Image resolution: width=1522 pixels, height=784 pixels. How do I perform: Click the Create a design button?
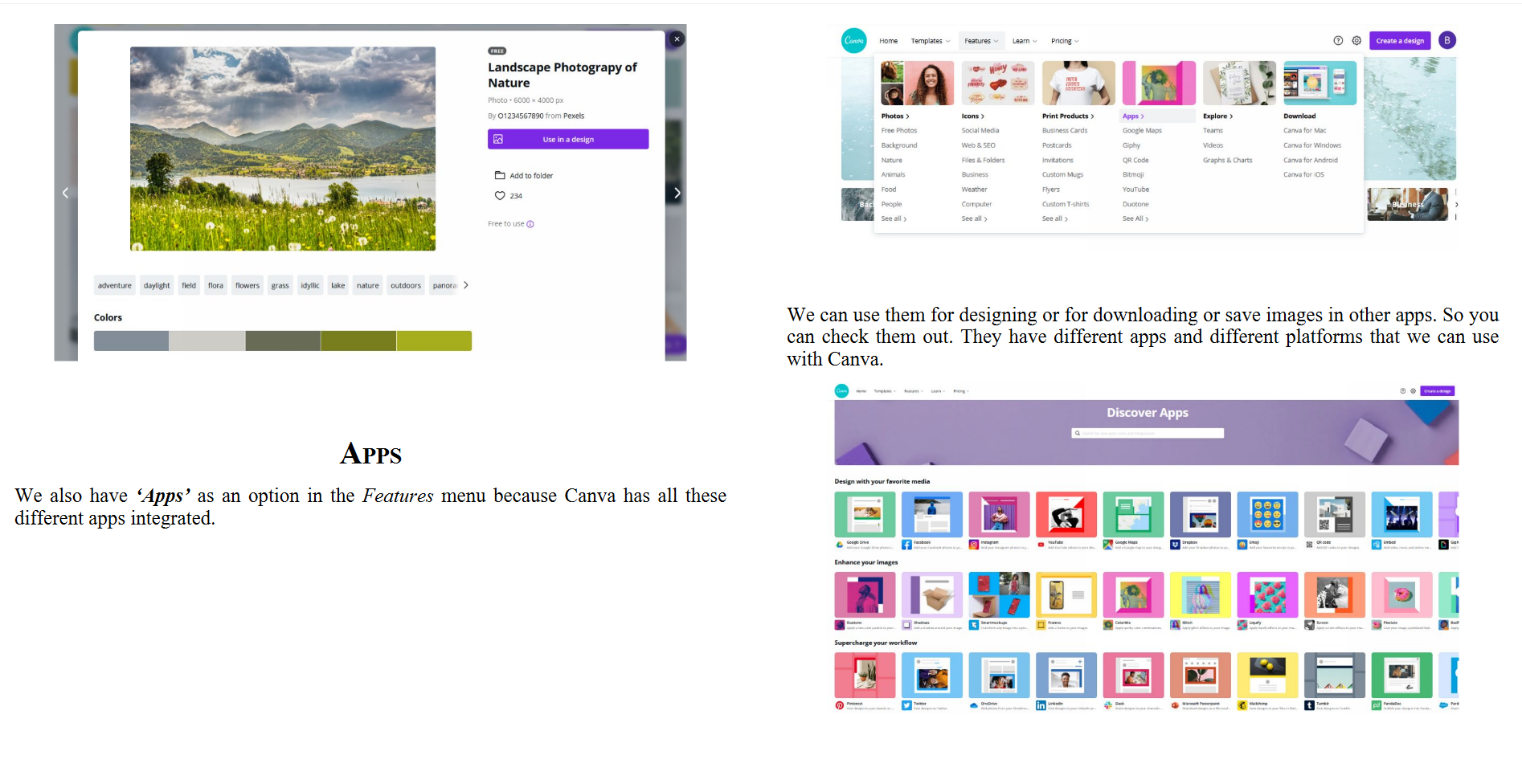1399,41
